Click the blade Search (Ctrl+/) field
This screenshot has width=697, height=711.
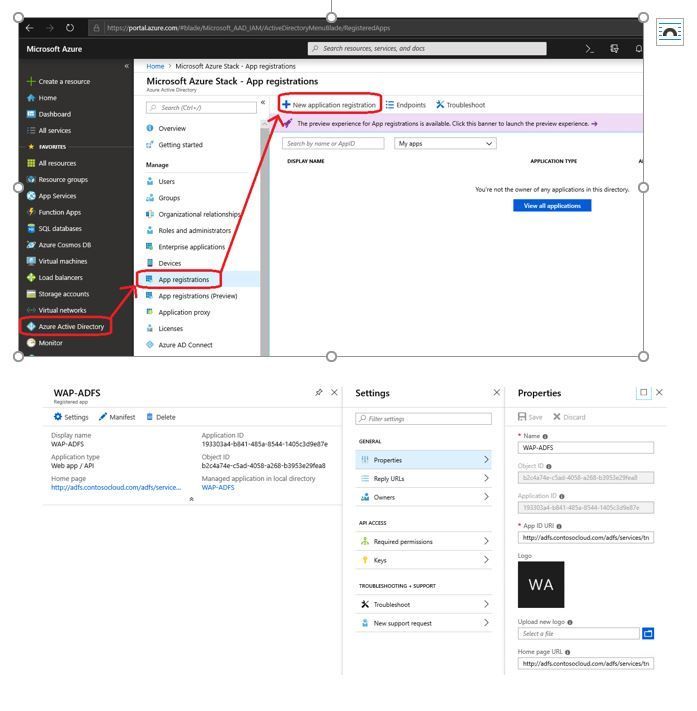pos(201,108)
